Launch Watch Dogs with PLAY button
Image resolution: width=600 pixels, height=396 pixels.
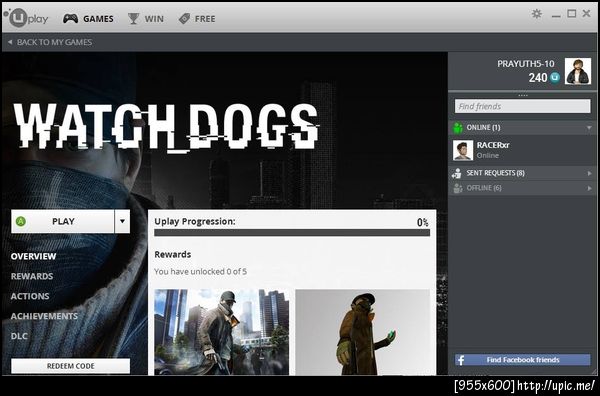pyautogui.click(x=63, y=221)
